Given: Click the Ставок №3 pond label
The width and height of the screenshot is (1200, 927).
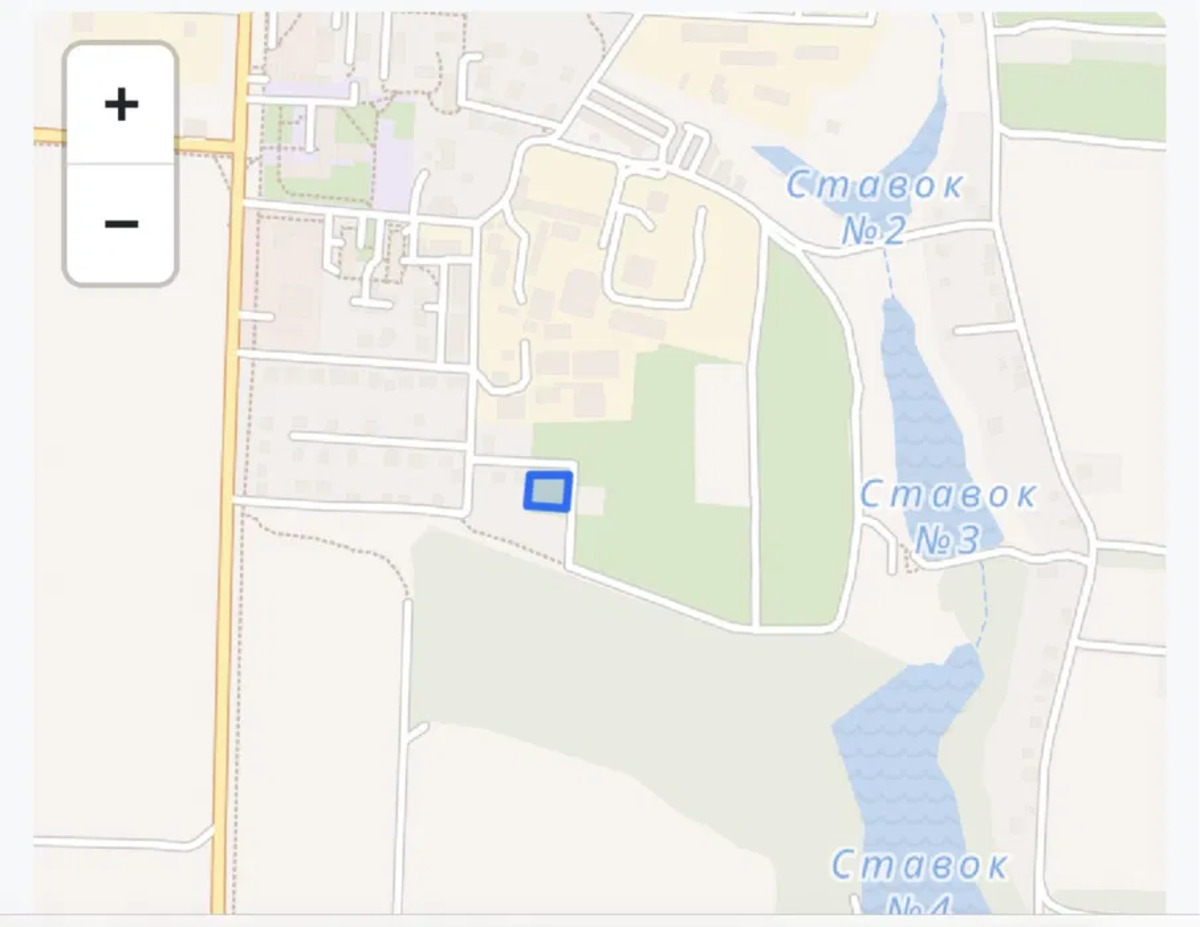Looking at the screenshot, I should click(x=948, y=517).
